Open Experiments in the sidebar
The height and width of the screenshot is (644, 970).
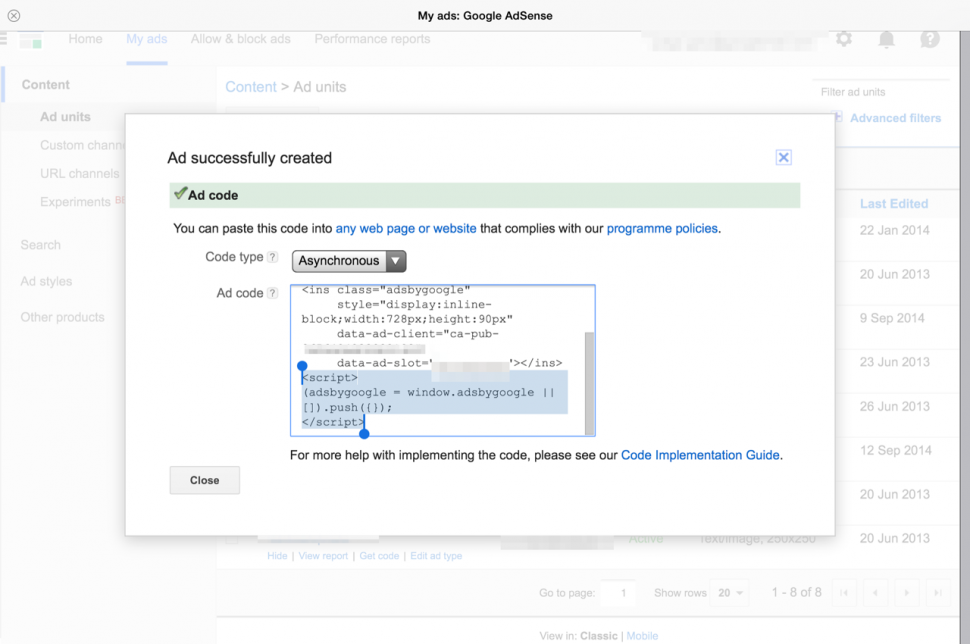point(75,202)
